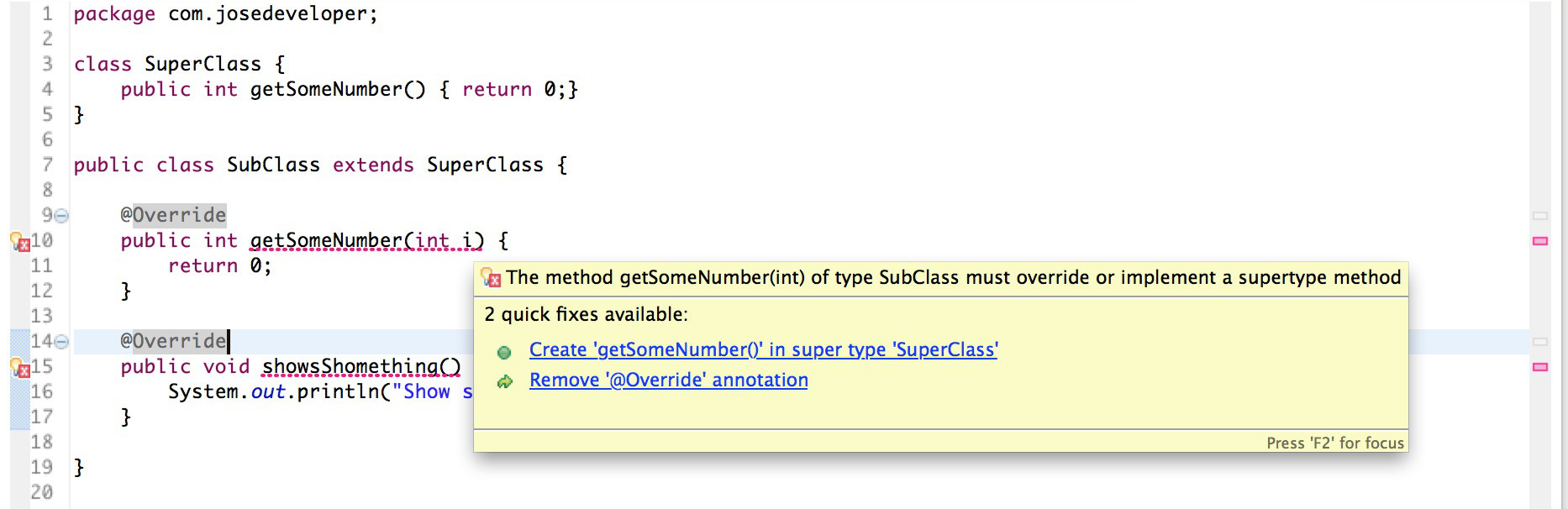The height and width of the screenshot is (509, 1568).
Task: Click the package com.josedeveloper declaration
Action: click(225, 14)
